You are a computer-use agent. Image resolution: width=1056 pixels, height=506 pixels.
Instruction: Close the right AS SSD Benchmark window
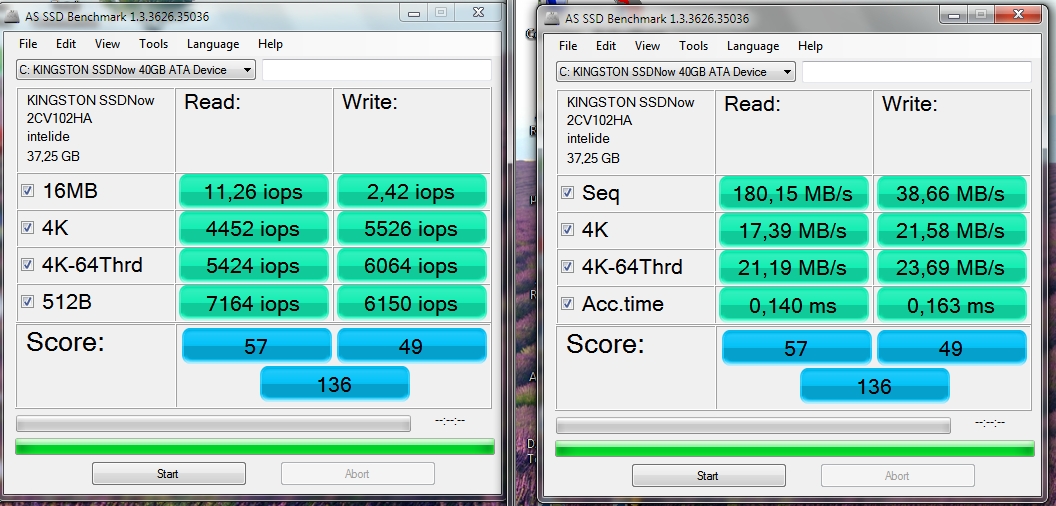point(1018,13)
